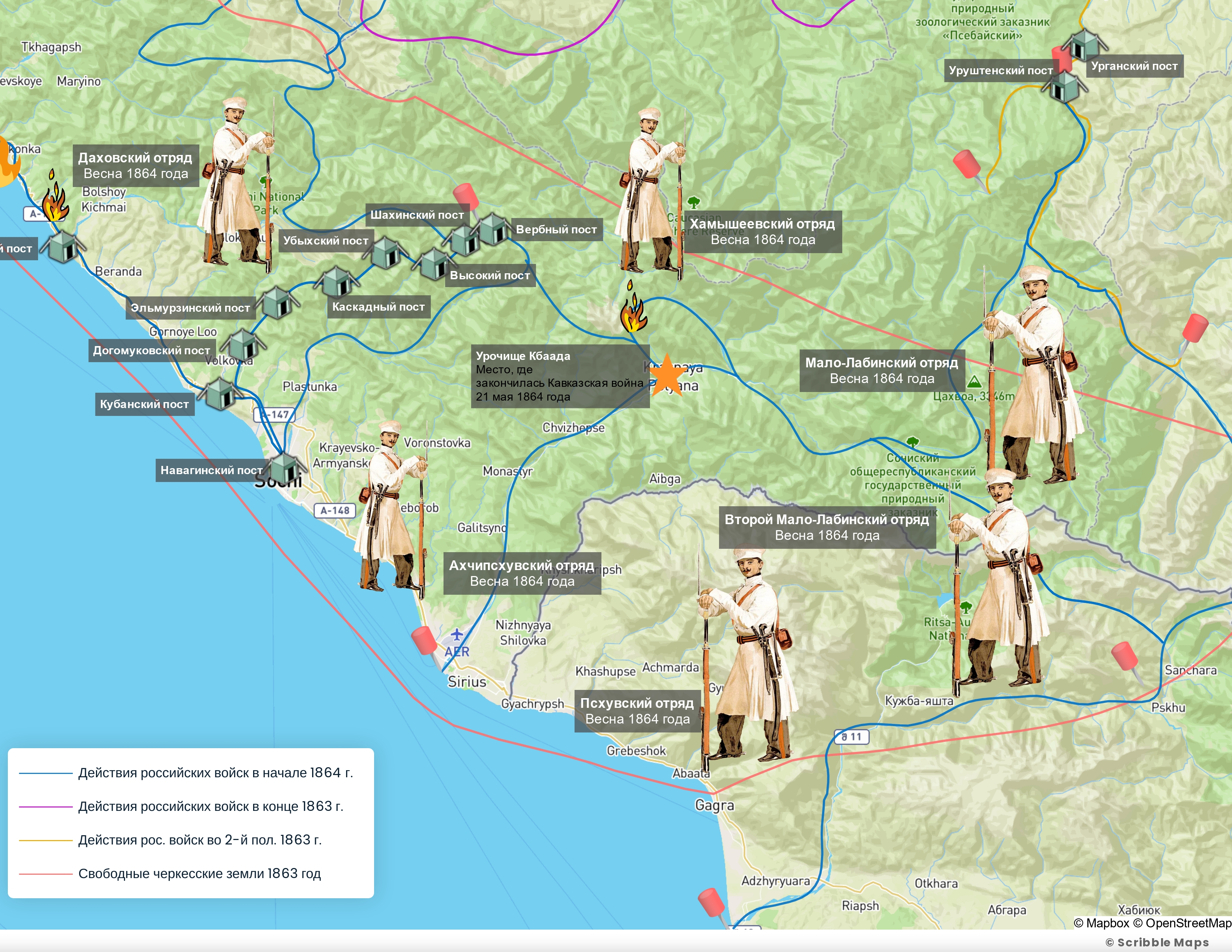1232x952 pixels.
Task: Select the Шахинский пост label
Action: [x=417, y=215]
